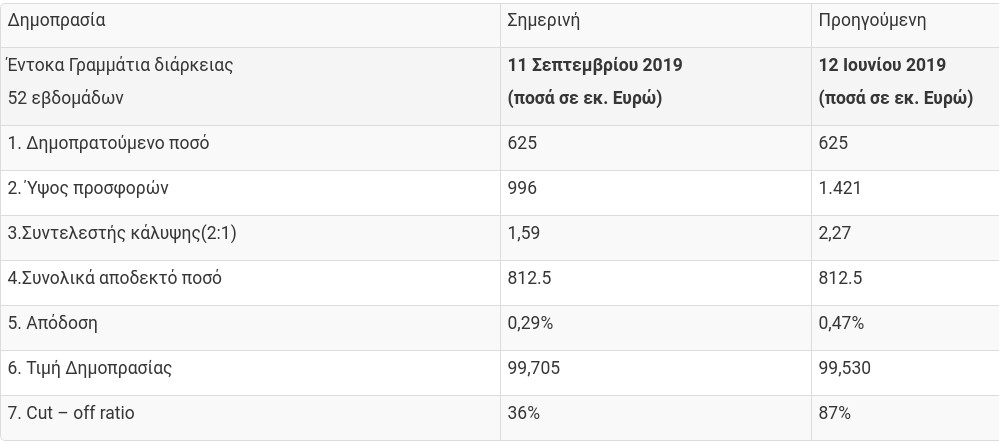Click the Σημερινή column header
The width and height of the screenshot is (999, 445).
543,20
